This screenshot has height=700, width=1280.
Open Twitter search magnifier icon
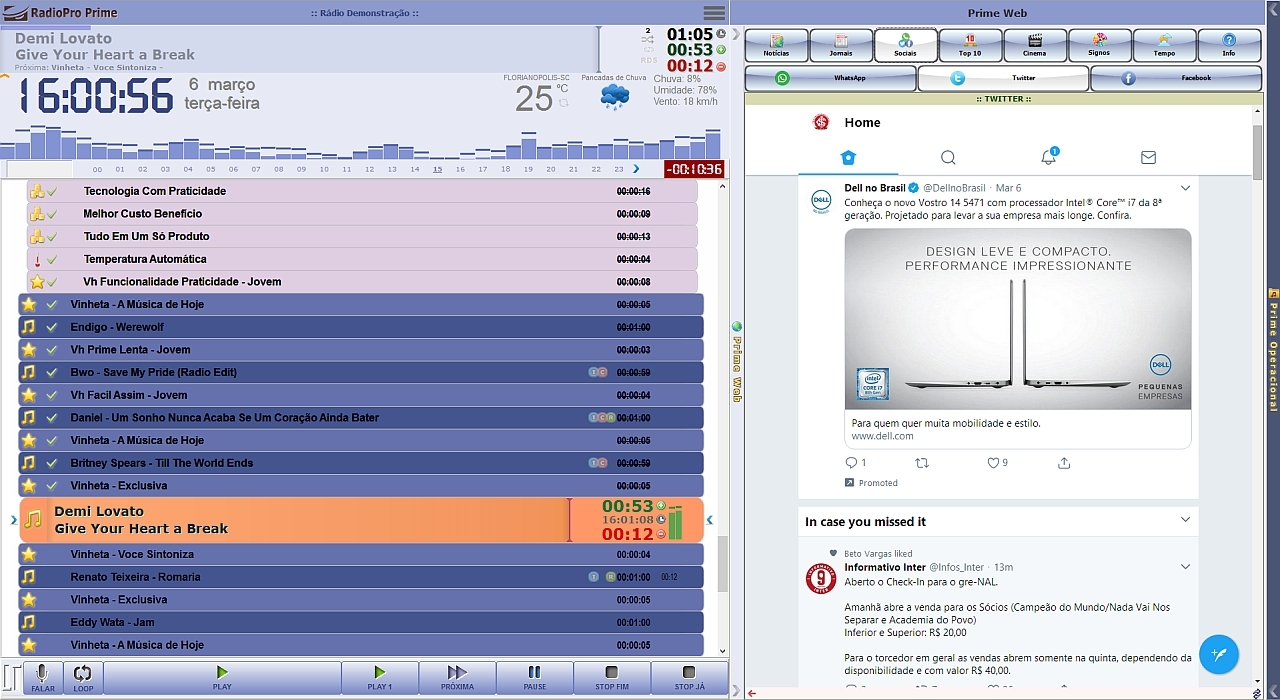[948, 157]
